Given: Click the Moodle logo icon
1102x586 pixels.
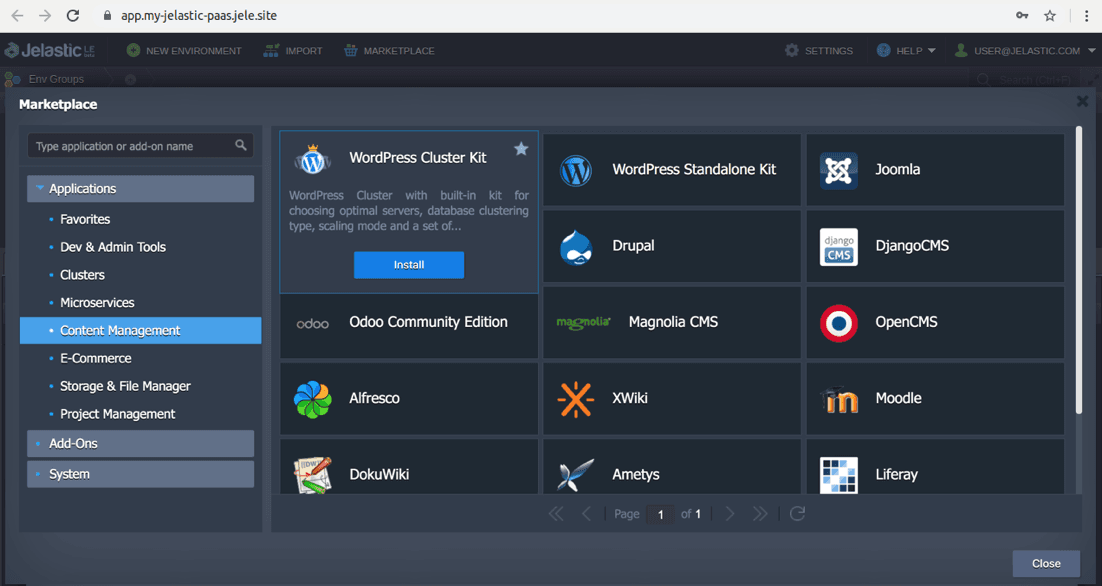Looking at the screenshot, I should (838, 399).
